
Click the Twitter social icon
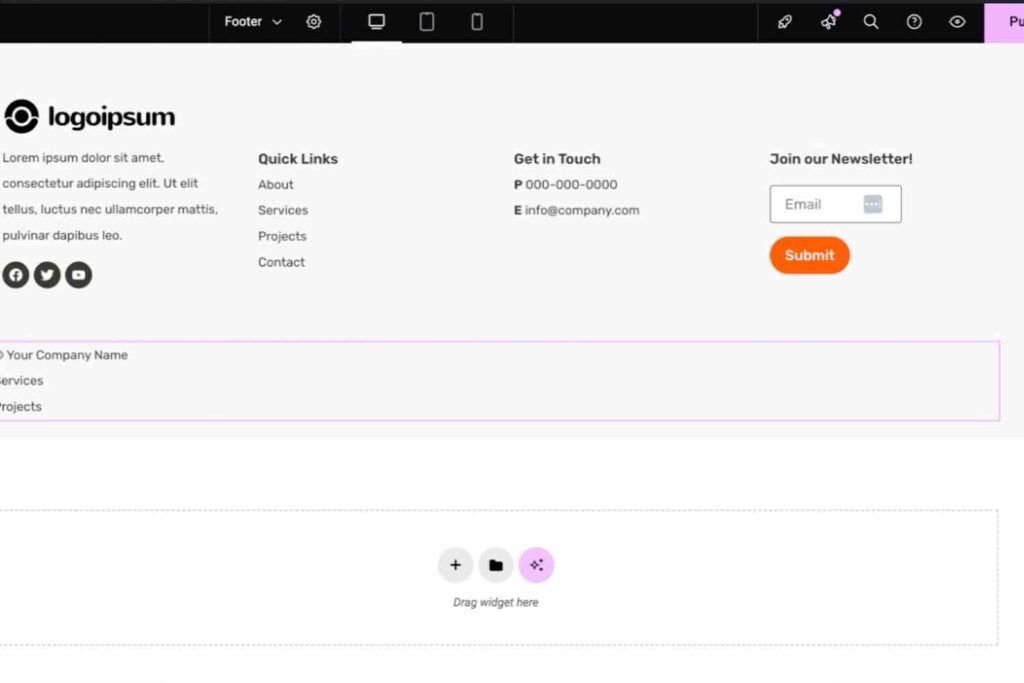point(47,275)
